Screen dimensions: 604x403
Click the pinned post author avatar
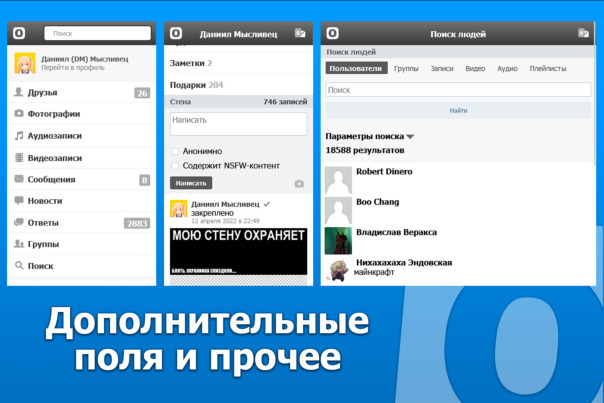[179, 209]
